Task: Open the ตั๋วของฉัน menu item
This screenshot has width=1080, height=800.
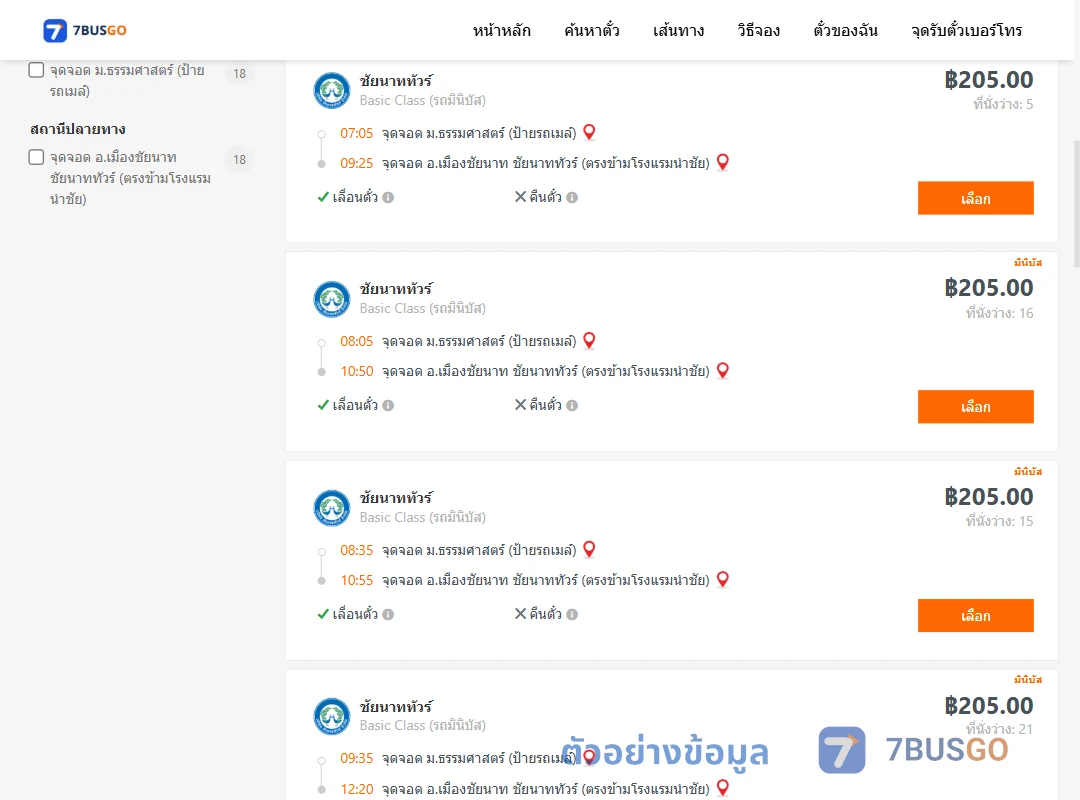Action: [845, 30]
